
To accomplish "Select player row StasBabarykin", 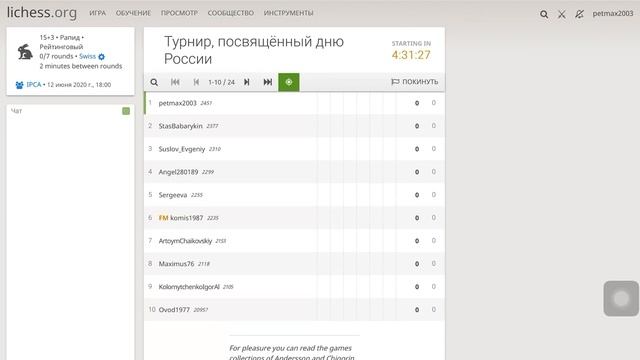I will 294,126.
